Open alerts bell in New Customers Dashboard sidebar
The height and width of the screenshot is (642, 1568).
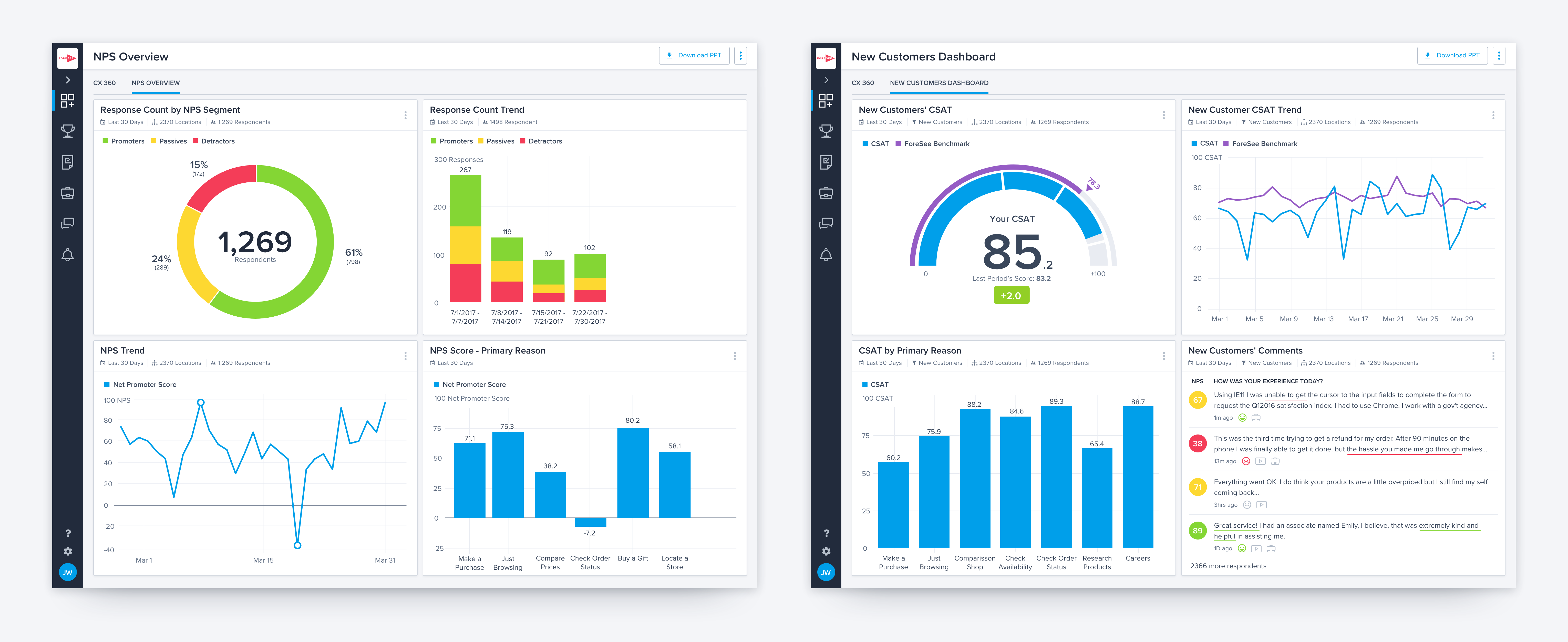[x=826, y=254]
